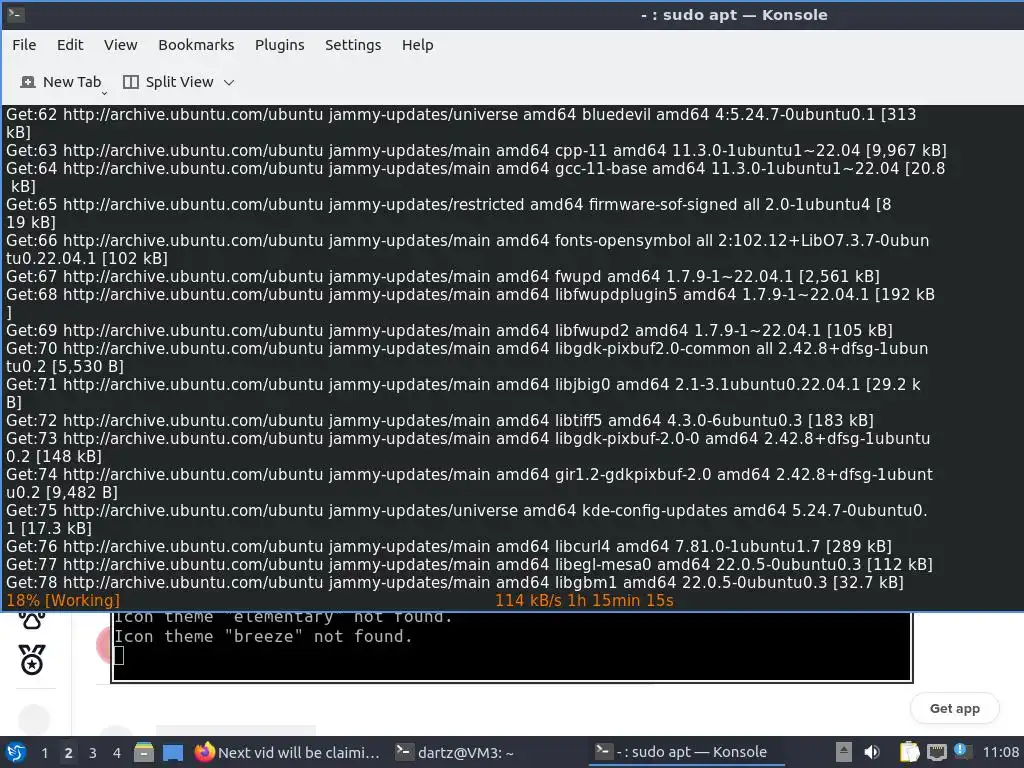The image size is (1024, 768).
Task: Click the 11:08 clock in the taskbar
Action: (1000, 753)
